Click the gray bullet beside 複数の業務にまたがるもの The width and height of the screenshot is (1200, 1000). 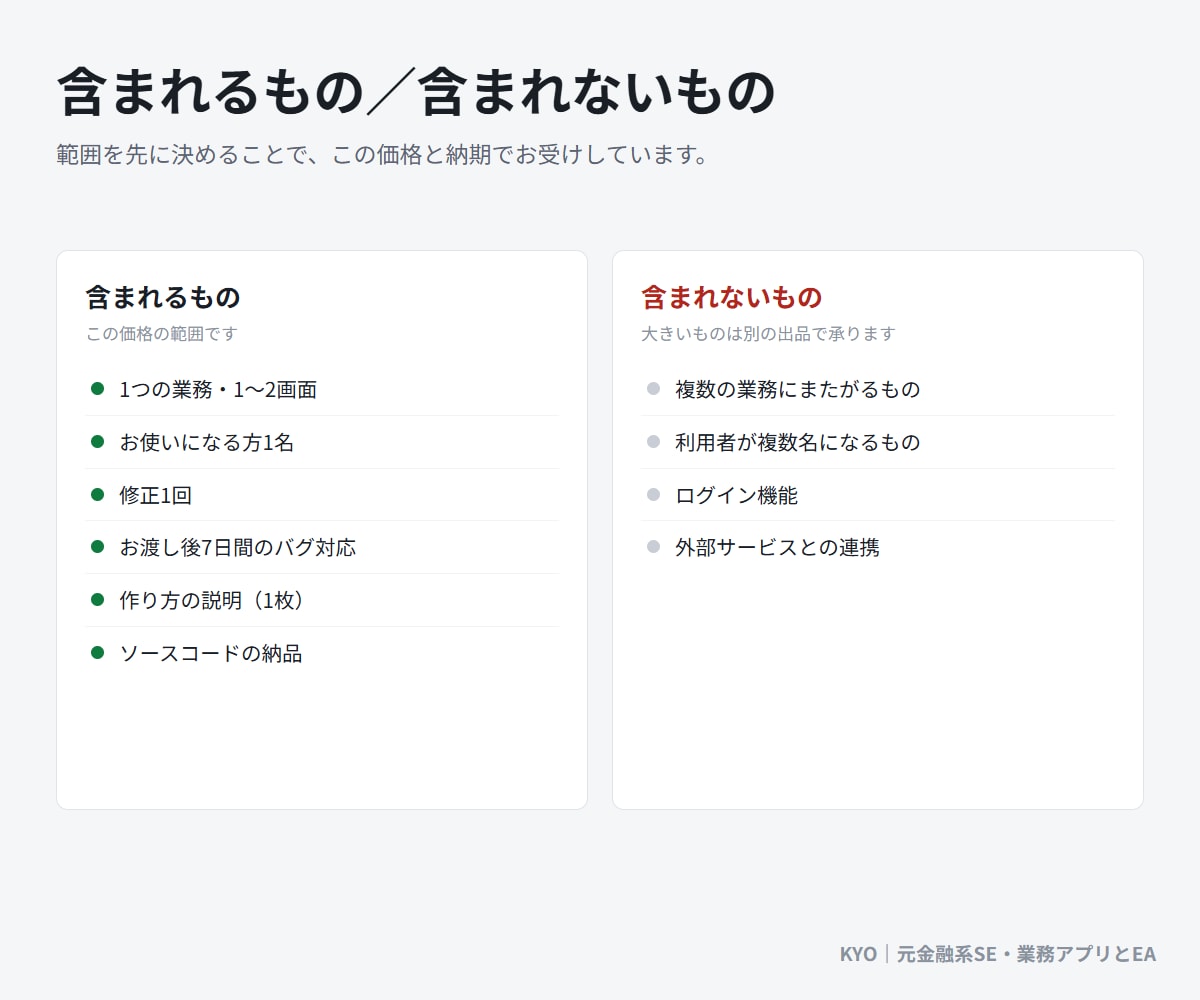tap(653, 388)
